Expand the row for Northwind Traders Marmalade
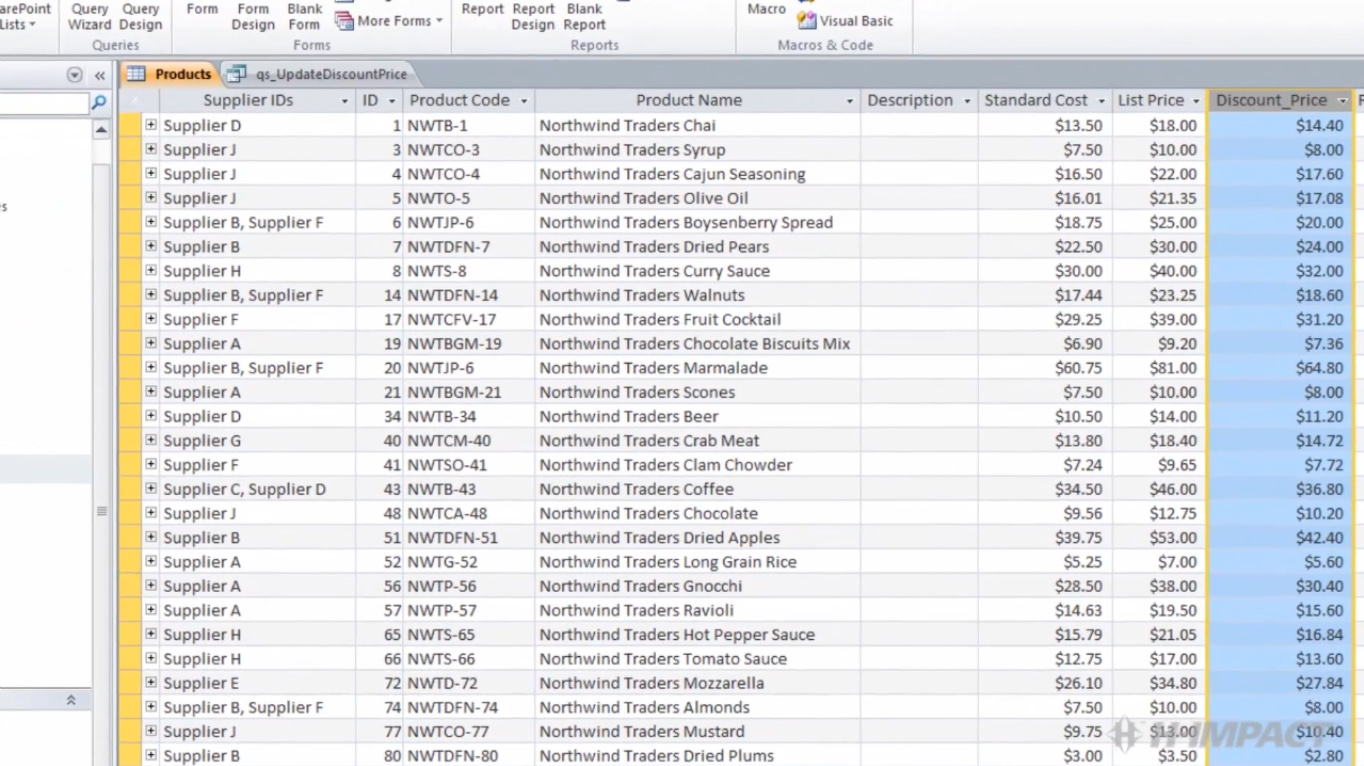 (x=150, y=367)
